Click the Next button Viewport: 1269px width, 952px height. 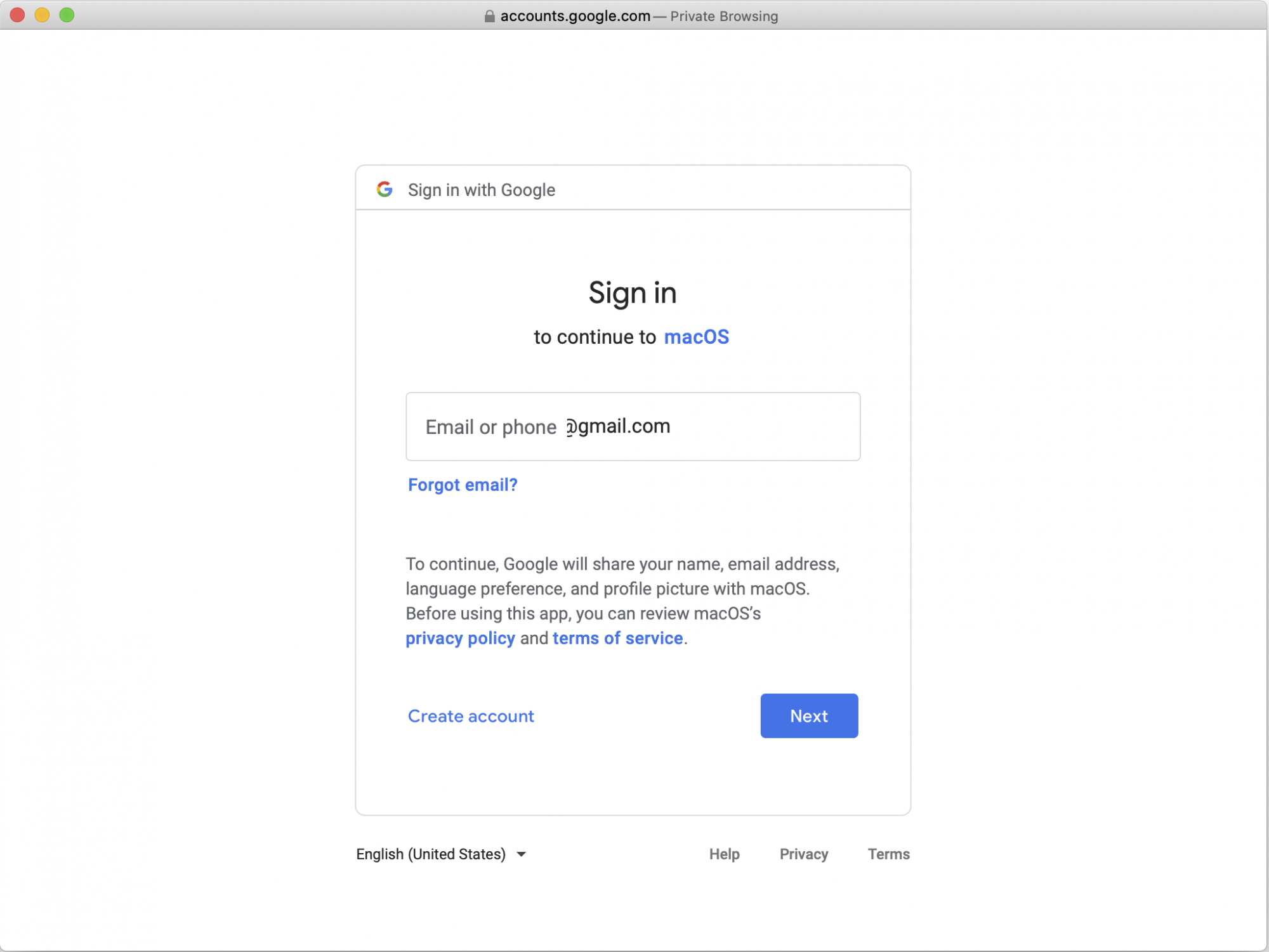[809, 715]
